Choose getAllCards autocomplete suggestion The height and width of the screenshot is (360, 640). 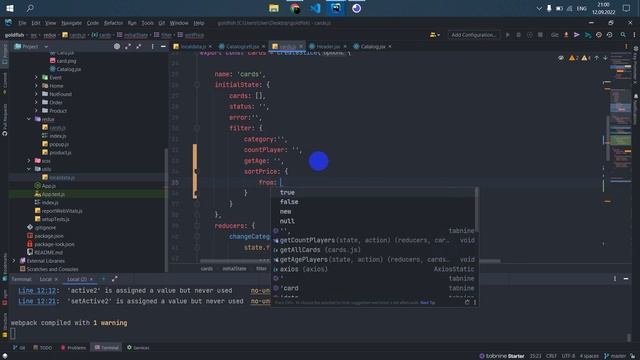[x=373, y=250]
